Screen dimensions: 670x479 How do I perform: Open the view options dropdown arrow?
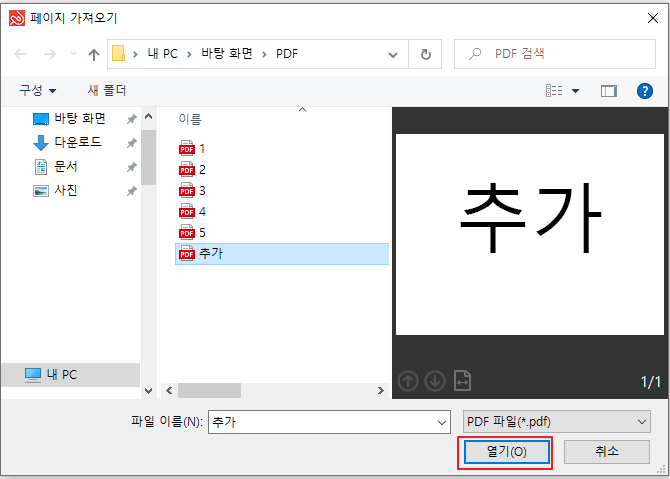(x=576, y=91)
